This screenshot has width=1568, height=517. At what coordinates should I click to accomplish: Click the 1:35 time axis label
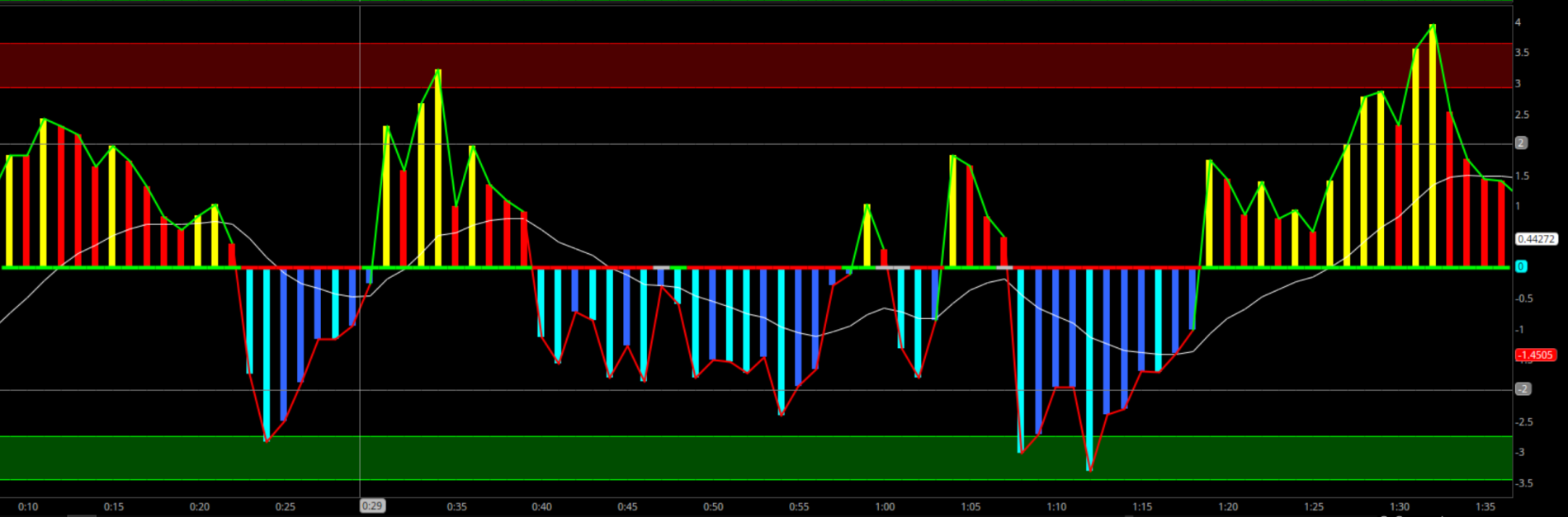(1485, 506)
